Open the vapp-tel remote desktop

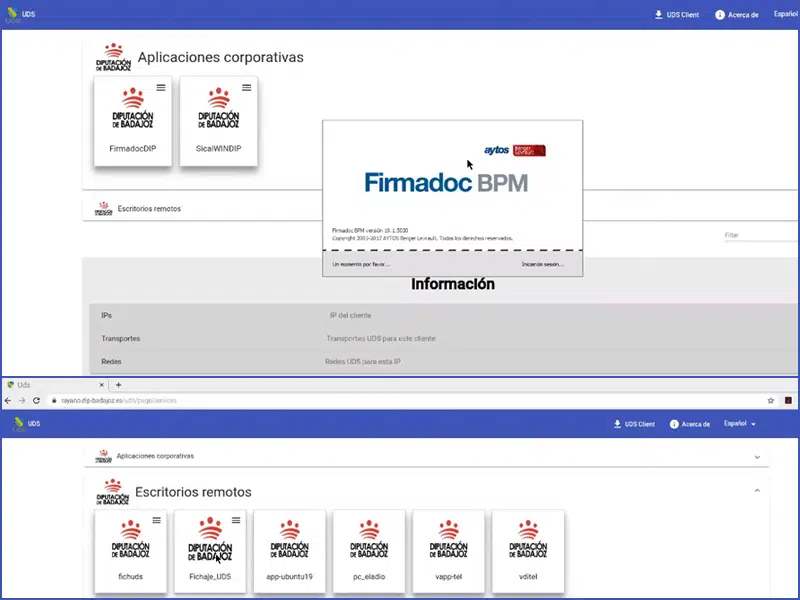point(448,550)
